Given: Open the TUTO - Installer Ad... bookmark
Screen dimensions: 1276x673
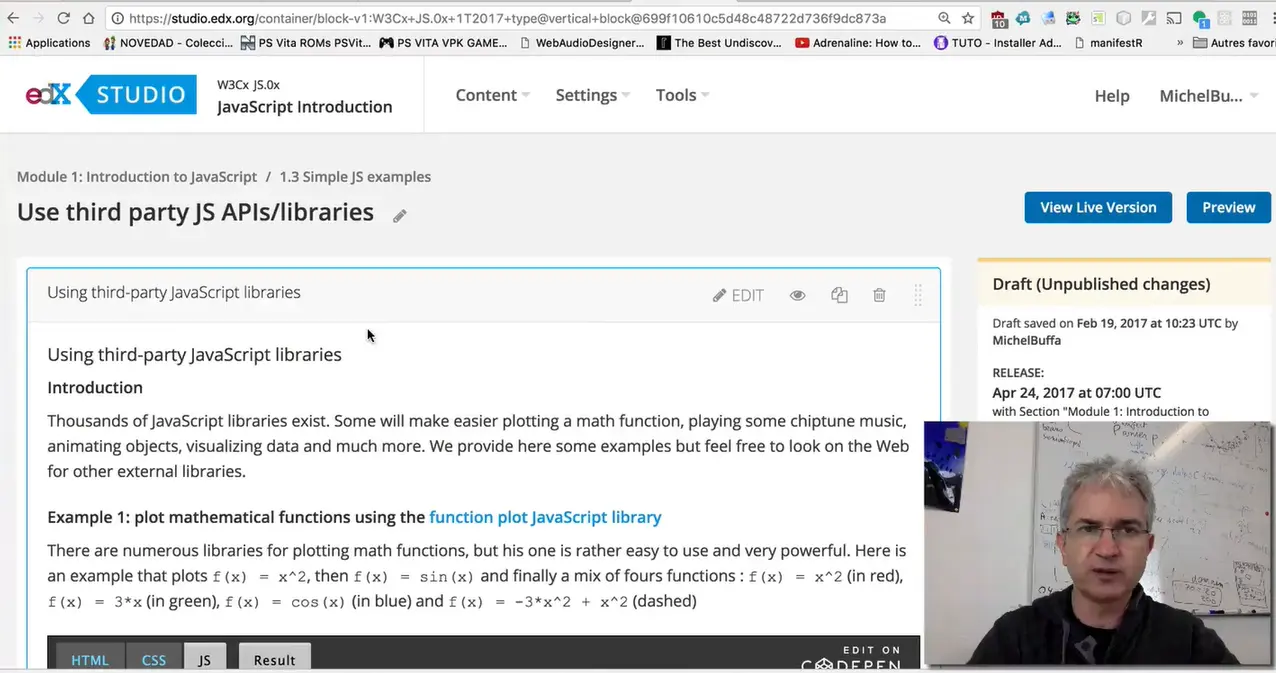Looking at the screenshot, I should click(997, 43).
